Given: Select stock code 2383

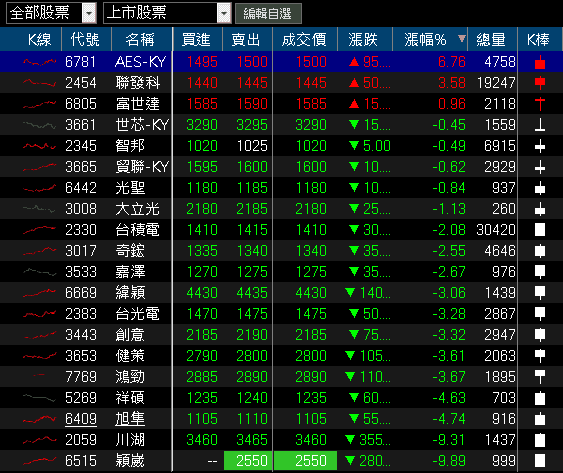Looking at the screenshot, I should point(81,314).
